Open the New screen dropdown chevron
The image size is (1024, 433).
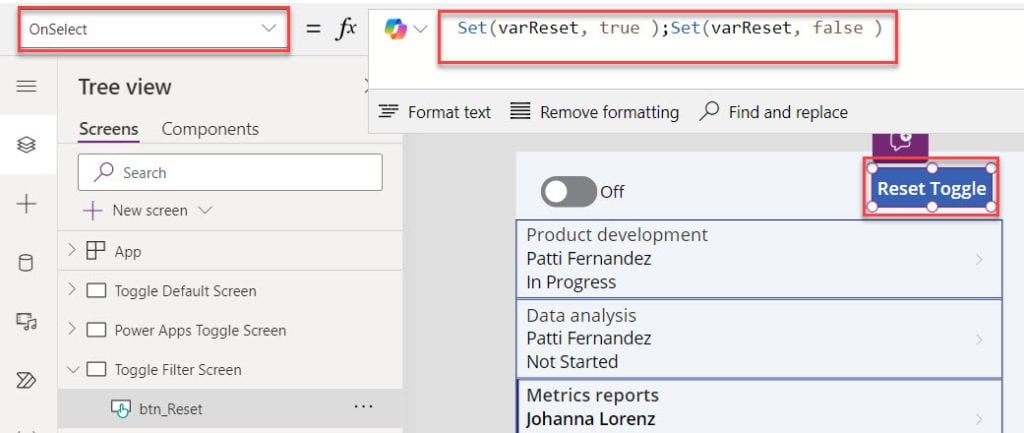coord(204,210)
